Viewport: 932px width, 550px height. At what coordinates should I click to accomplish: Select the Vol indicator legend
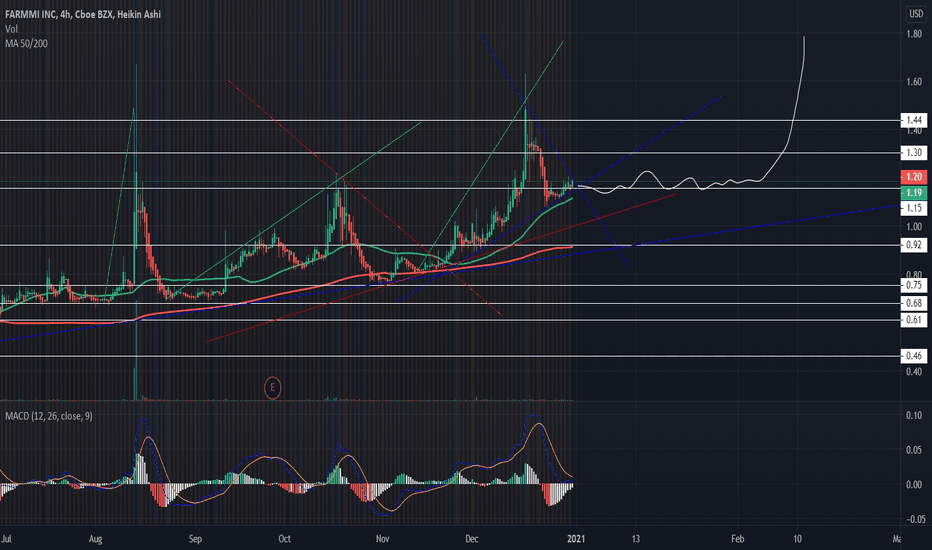coord(11,29)
